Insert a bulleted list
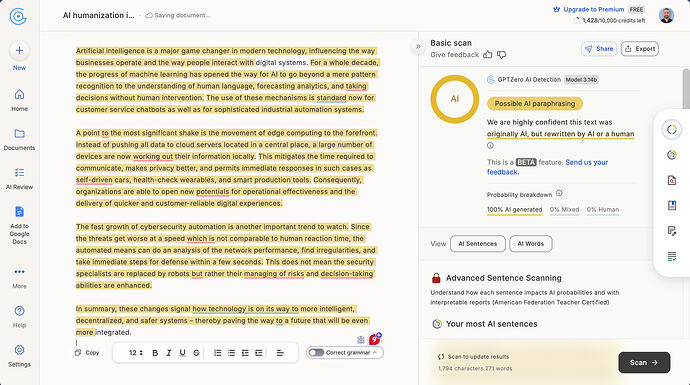Screen dimensions: 690x385 pyautogui.click(x=231, y=353)
